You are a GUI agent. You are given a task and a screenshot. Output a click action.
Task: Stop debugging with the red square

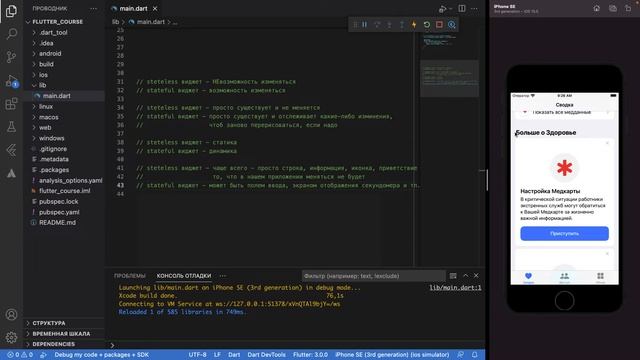[x=439, y=24]
